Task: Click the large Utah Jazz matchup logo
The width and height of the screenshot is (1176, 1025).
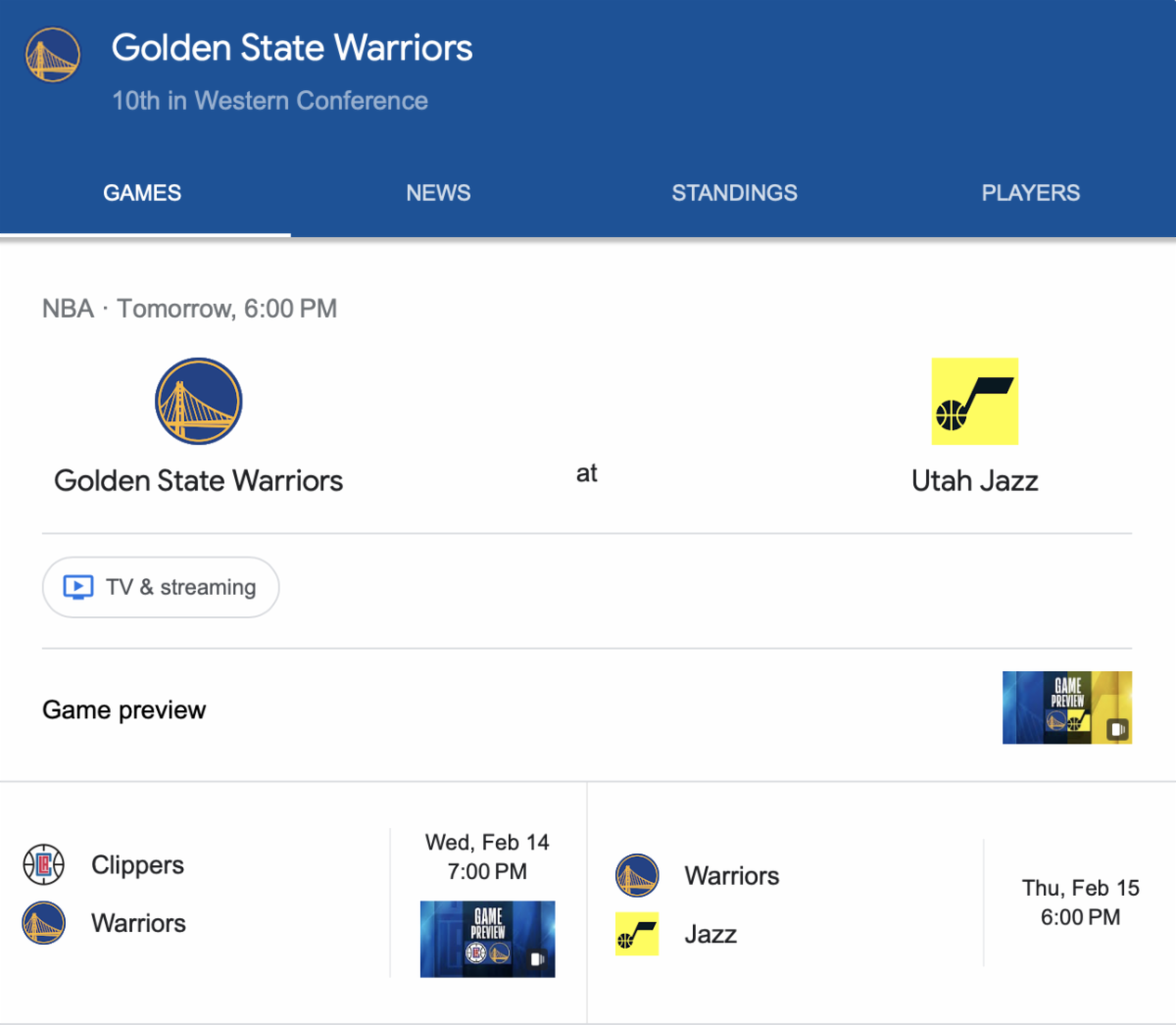Action: [x=974, y=401]
